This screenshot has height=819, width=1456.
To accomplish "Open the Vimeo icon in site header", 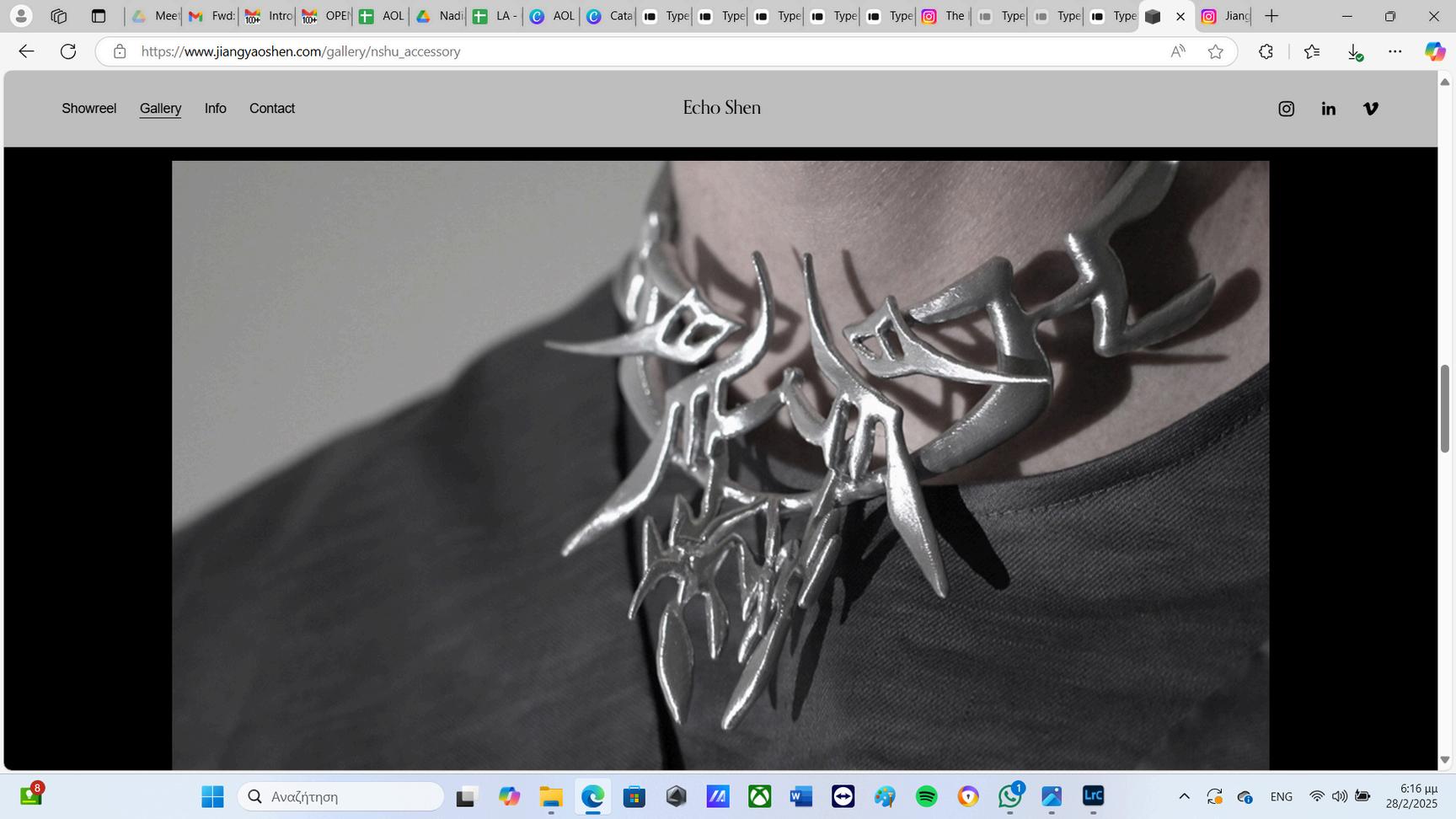I will [1371, 109].
